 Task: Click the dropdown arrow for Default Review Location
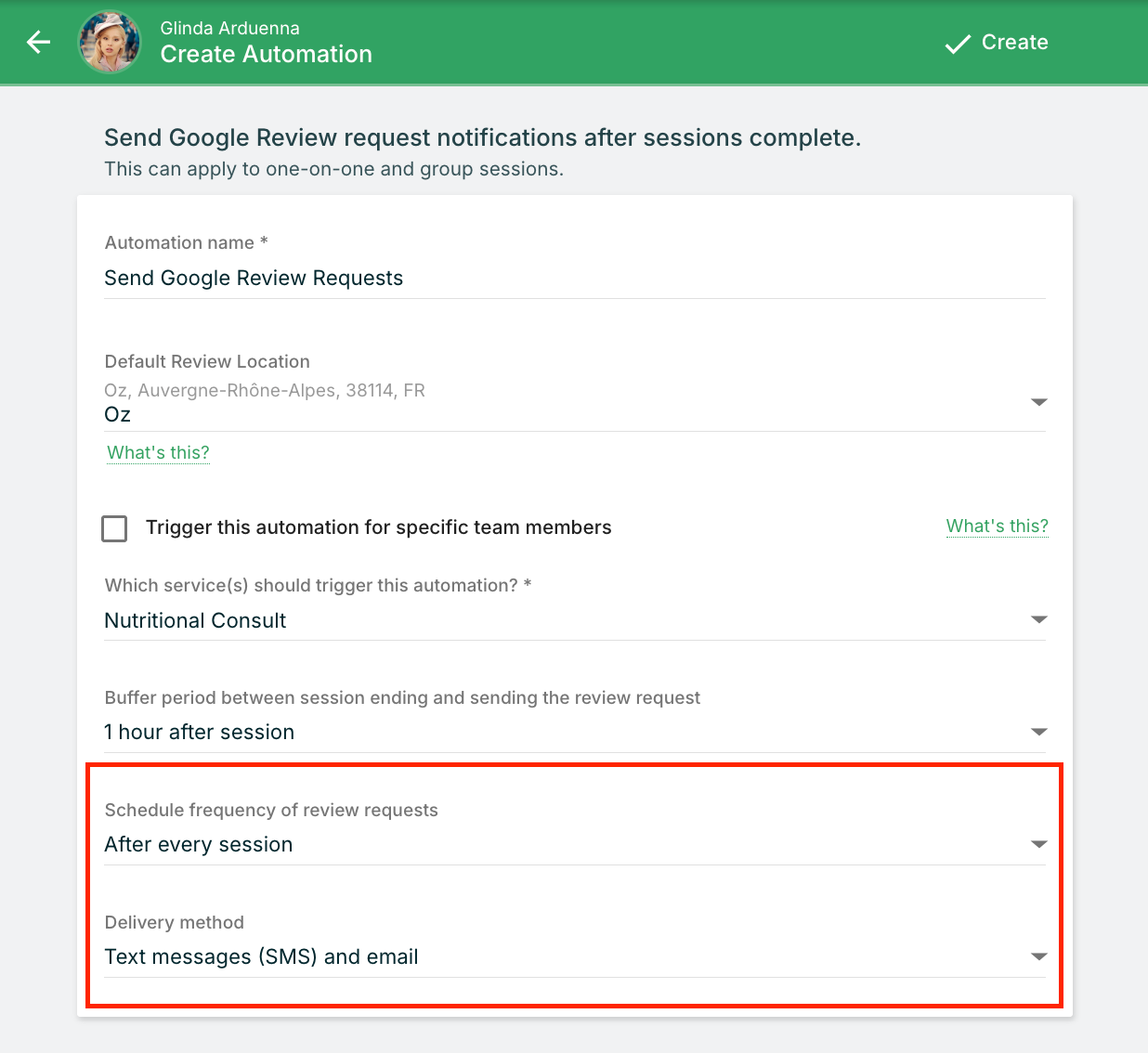[x=1039, y=403]
